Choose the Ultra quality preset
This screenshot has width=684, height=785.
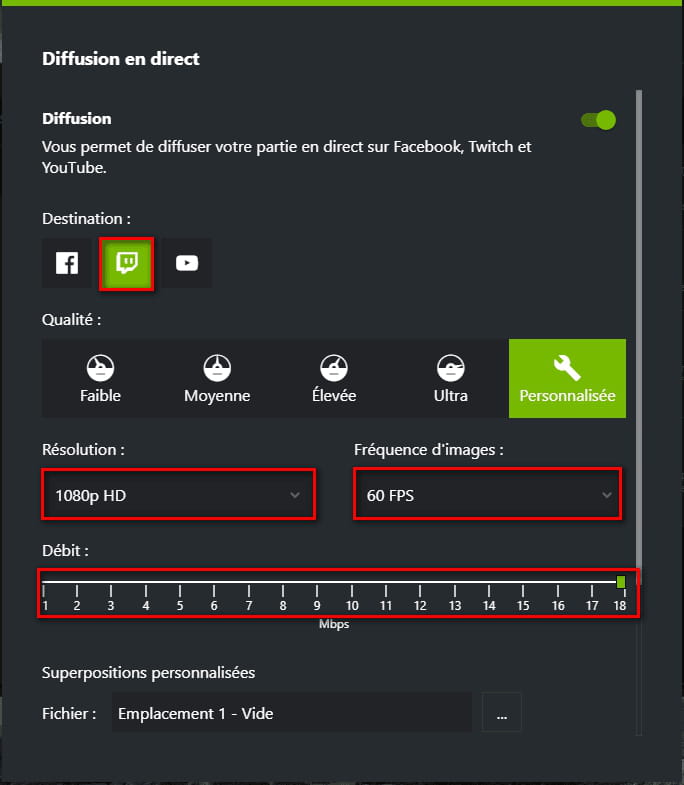(451, 378)
